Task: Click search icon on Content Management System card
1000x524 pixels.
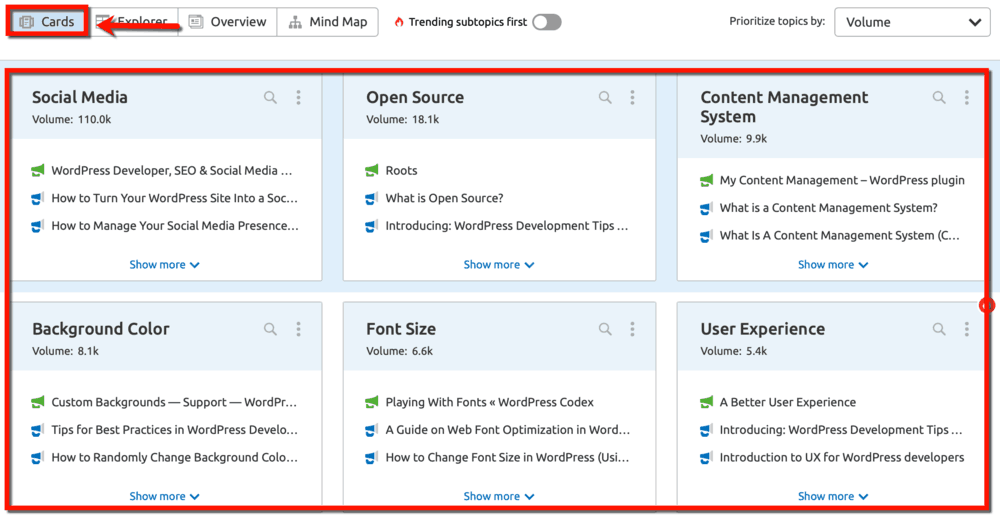Action: (x=939, y=98)
